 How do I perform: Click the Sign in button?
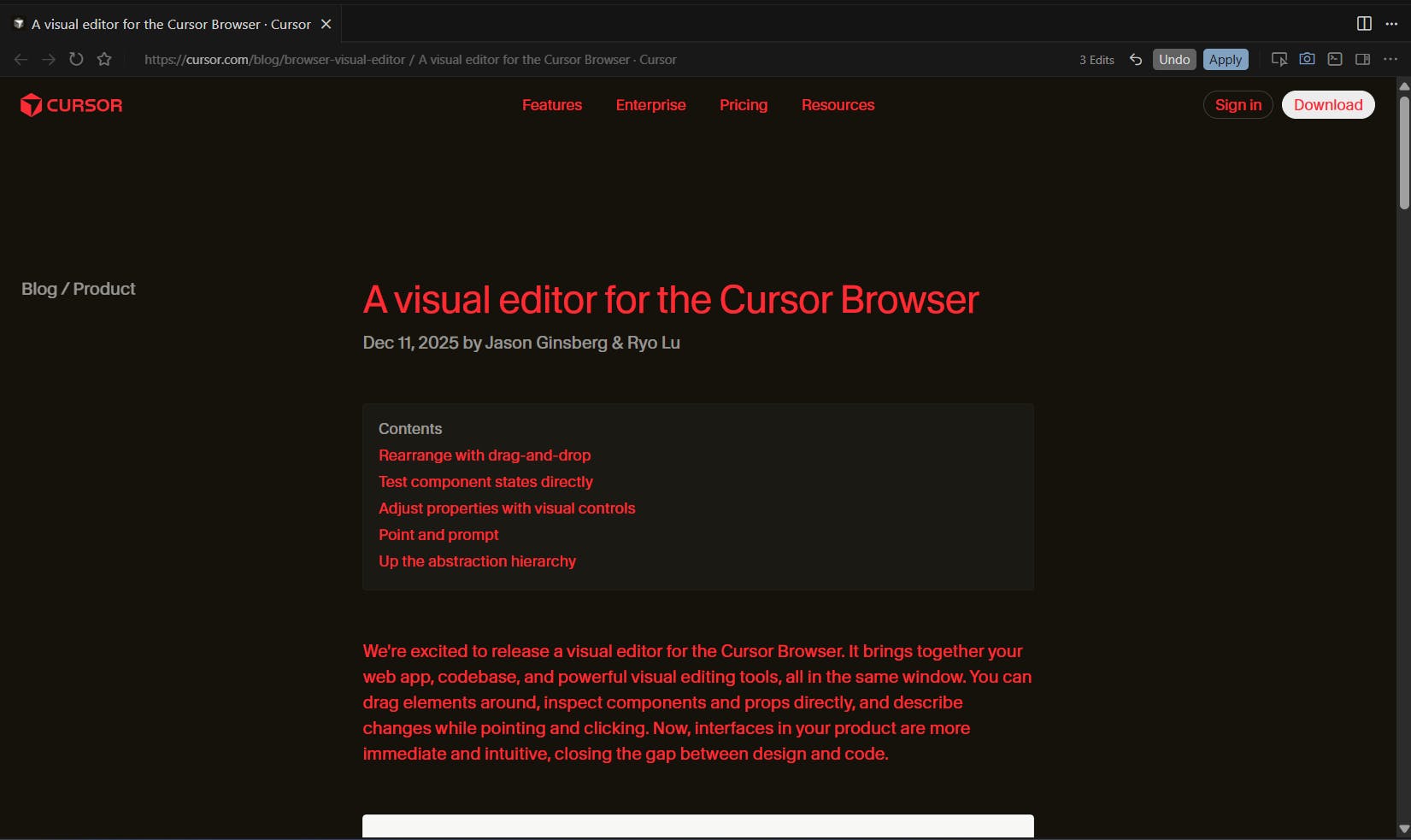[1238, 105]
